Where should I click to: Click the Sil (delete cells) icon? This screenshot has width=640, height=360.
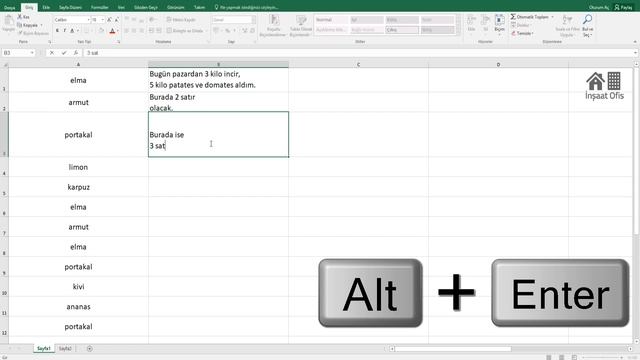click(485, 20)
